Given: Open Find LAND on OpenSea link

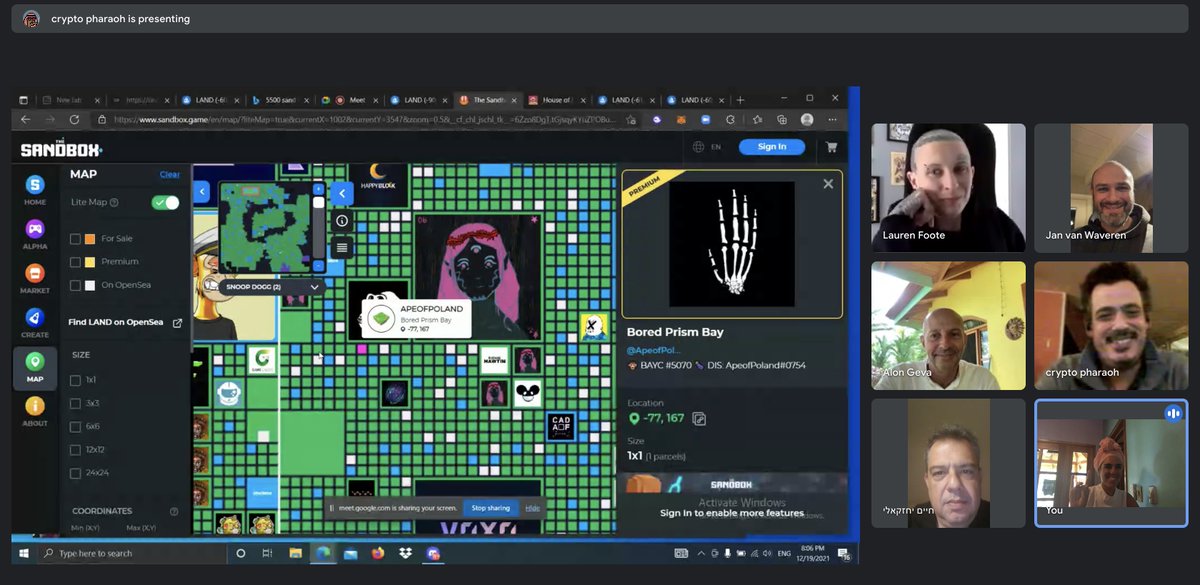Looking at the screenshot, I should 125,323.
